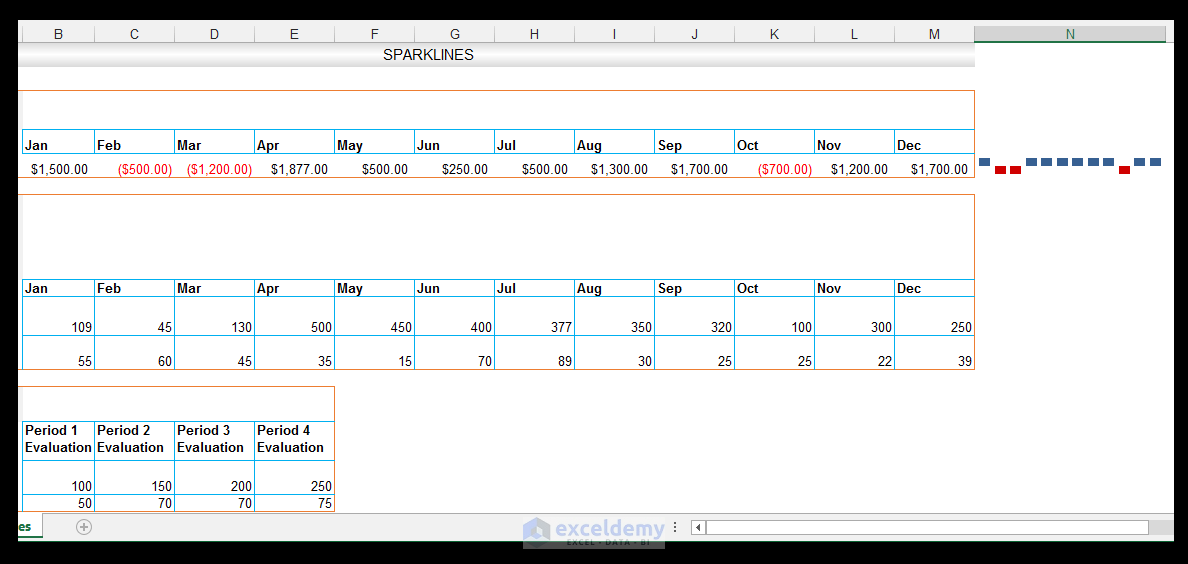The height and width of the screenshot is (564, 1188).
Task: Select the cell with value 450
Action: coord(374,316)
